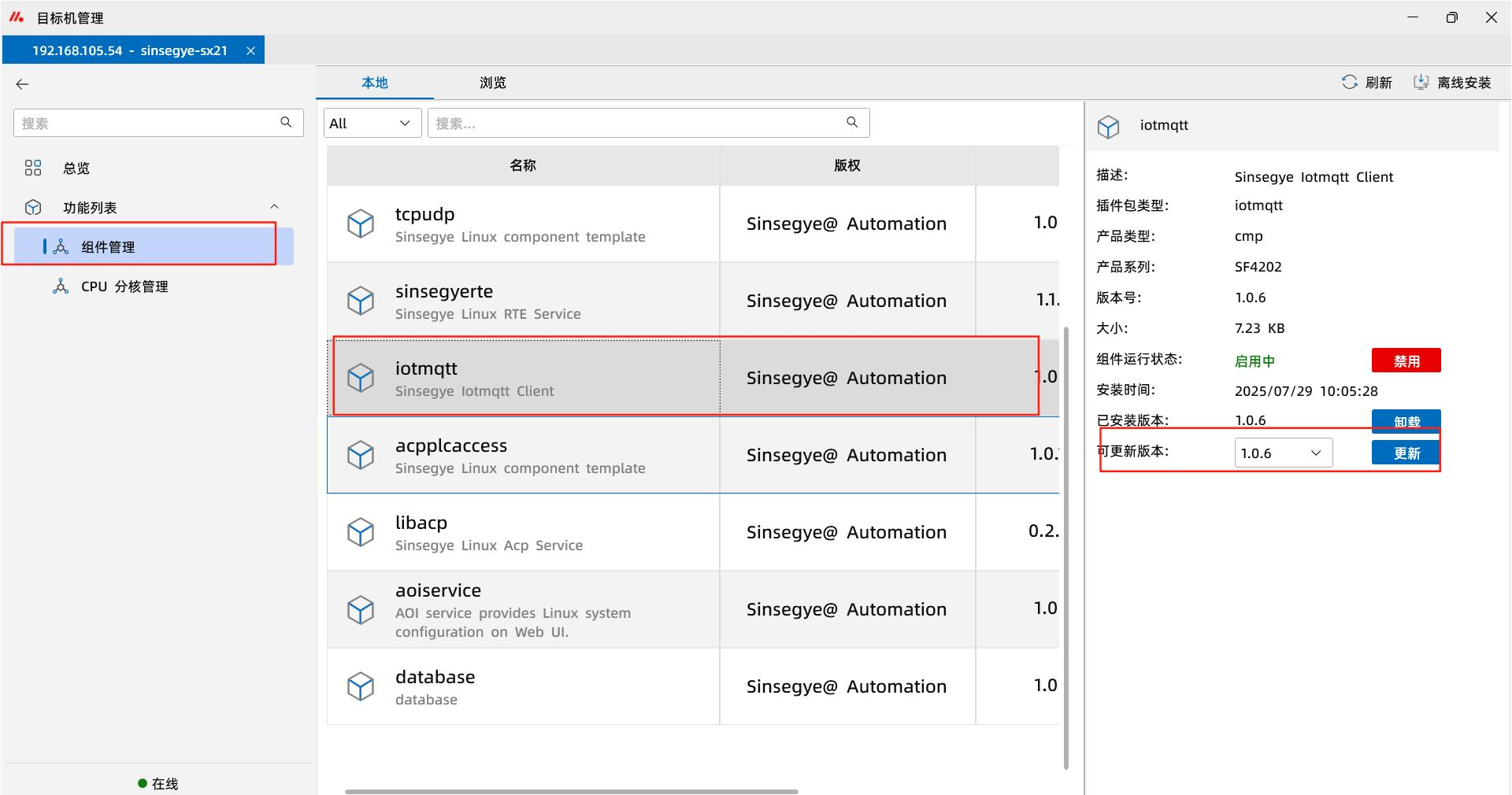The width and height of the screenshot is (1512, 795).
Task: Click the 卸载 uninstall button
Action: click(x=1406, y=420)
